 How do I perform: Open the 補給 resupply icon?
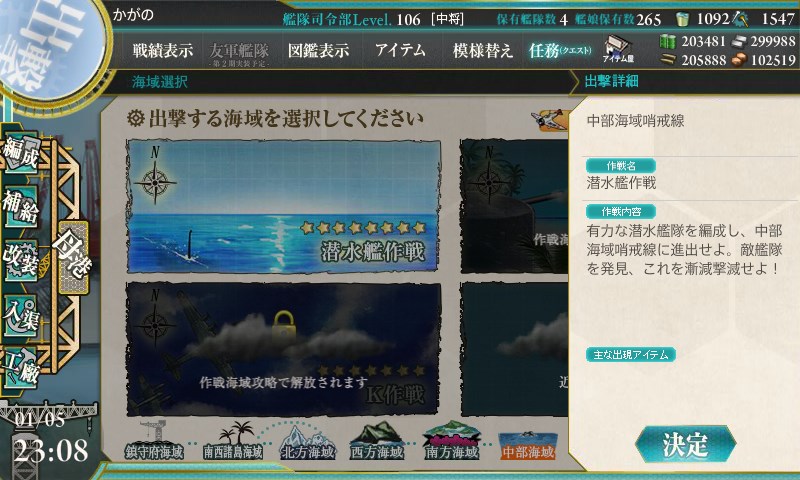point(21,207)
